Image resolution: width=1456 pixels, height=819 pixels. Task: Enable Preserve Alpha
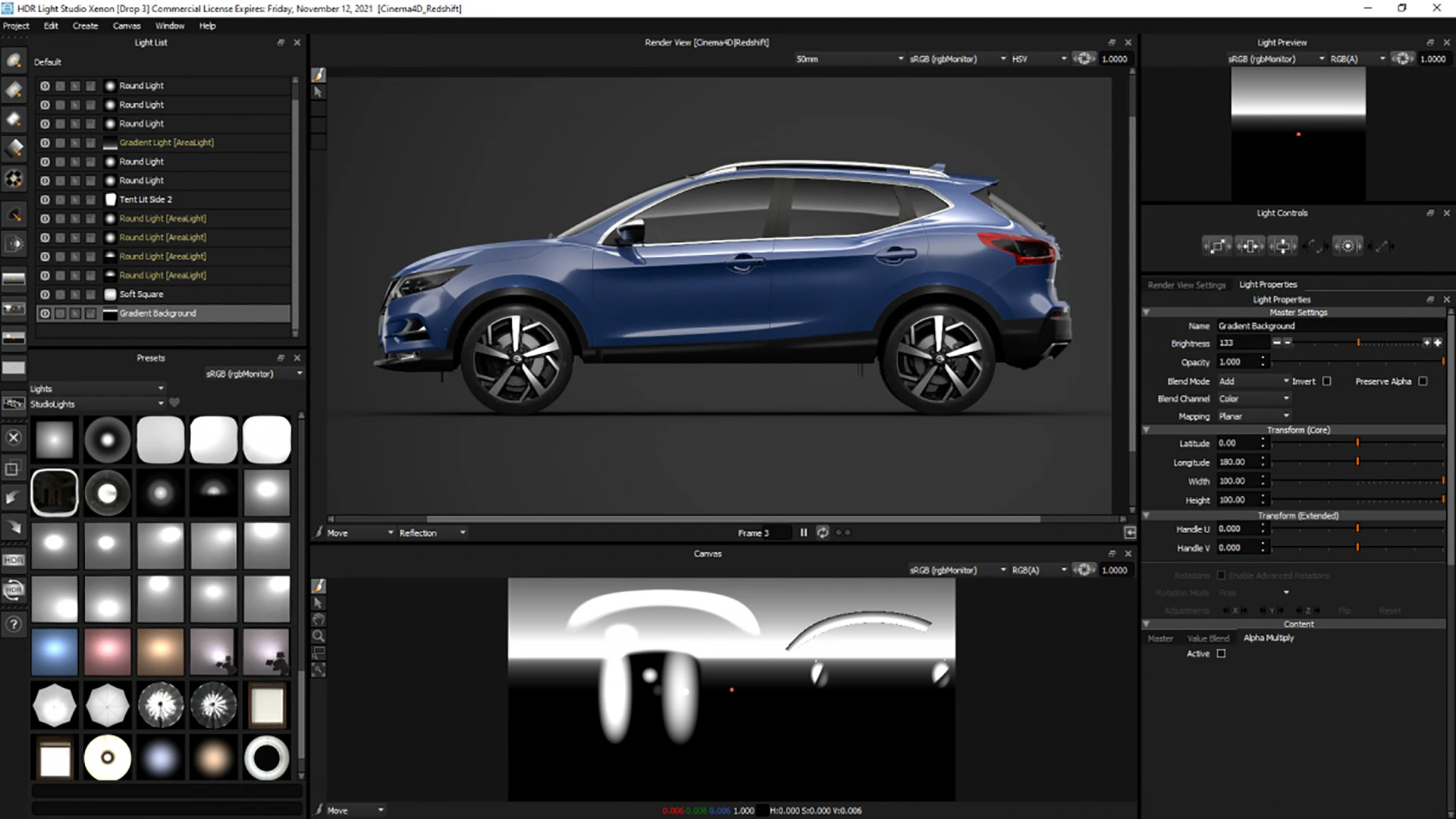coord(1423,381)
